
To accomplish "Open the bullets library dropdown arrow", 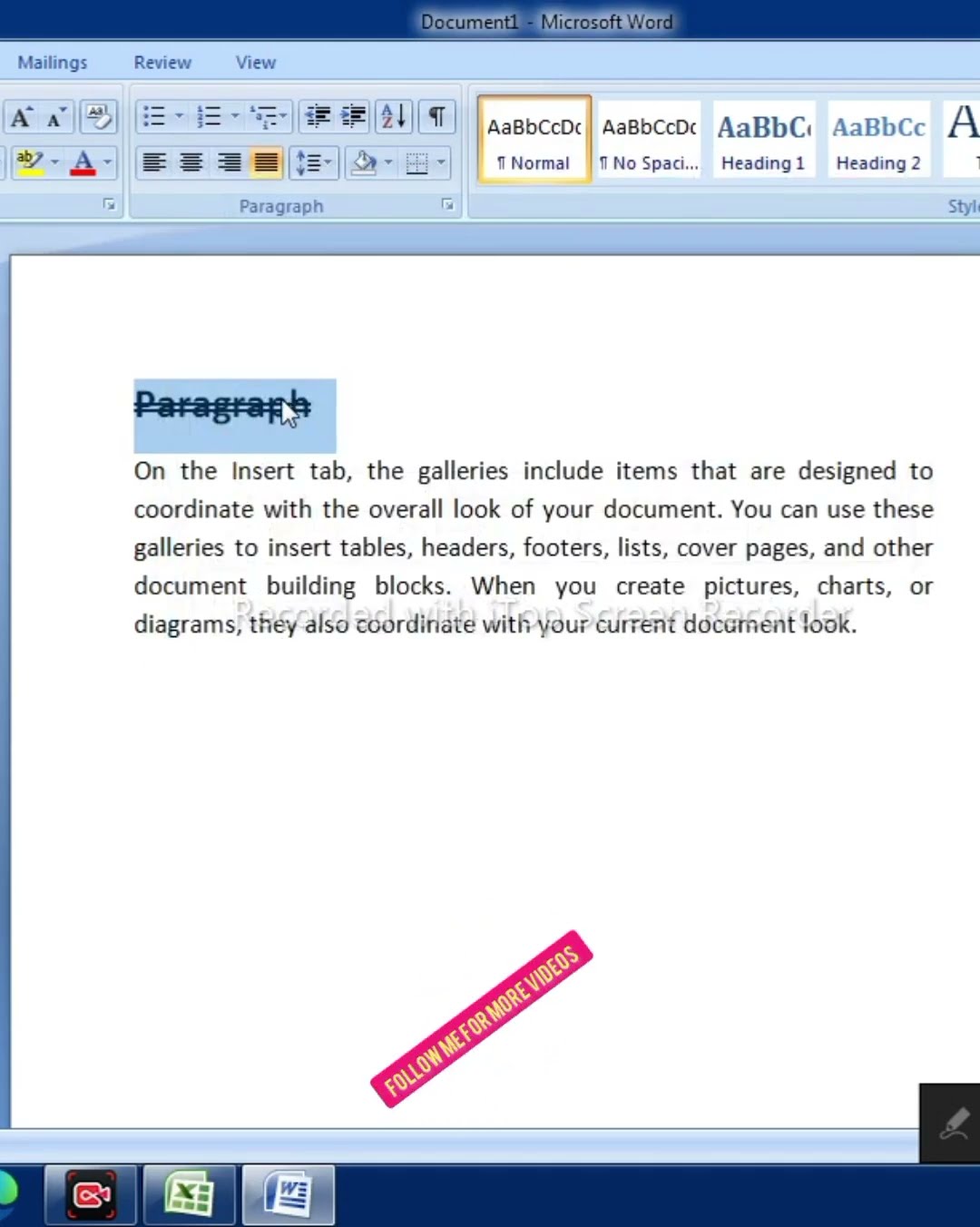I will tap(179, 116).
